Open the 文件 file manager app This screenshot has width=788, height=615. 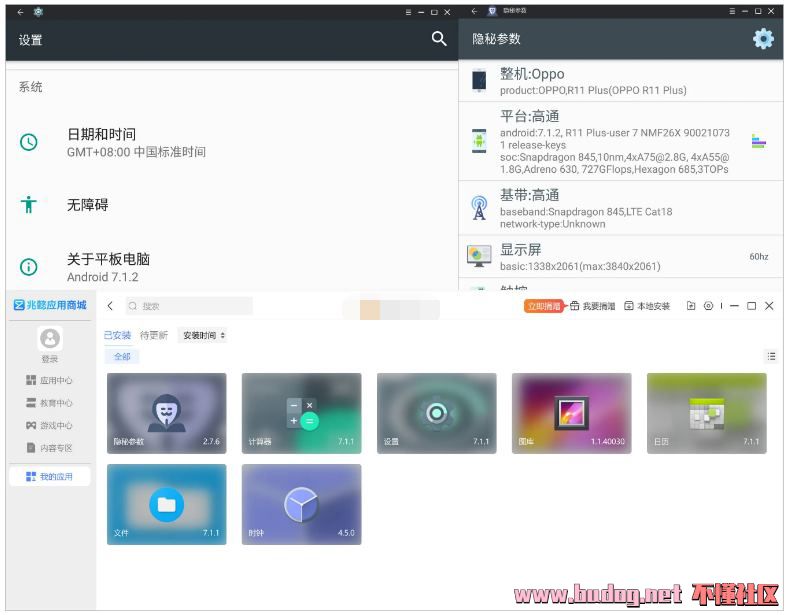pyautogui.click(x=166, y=504)
